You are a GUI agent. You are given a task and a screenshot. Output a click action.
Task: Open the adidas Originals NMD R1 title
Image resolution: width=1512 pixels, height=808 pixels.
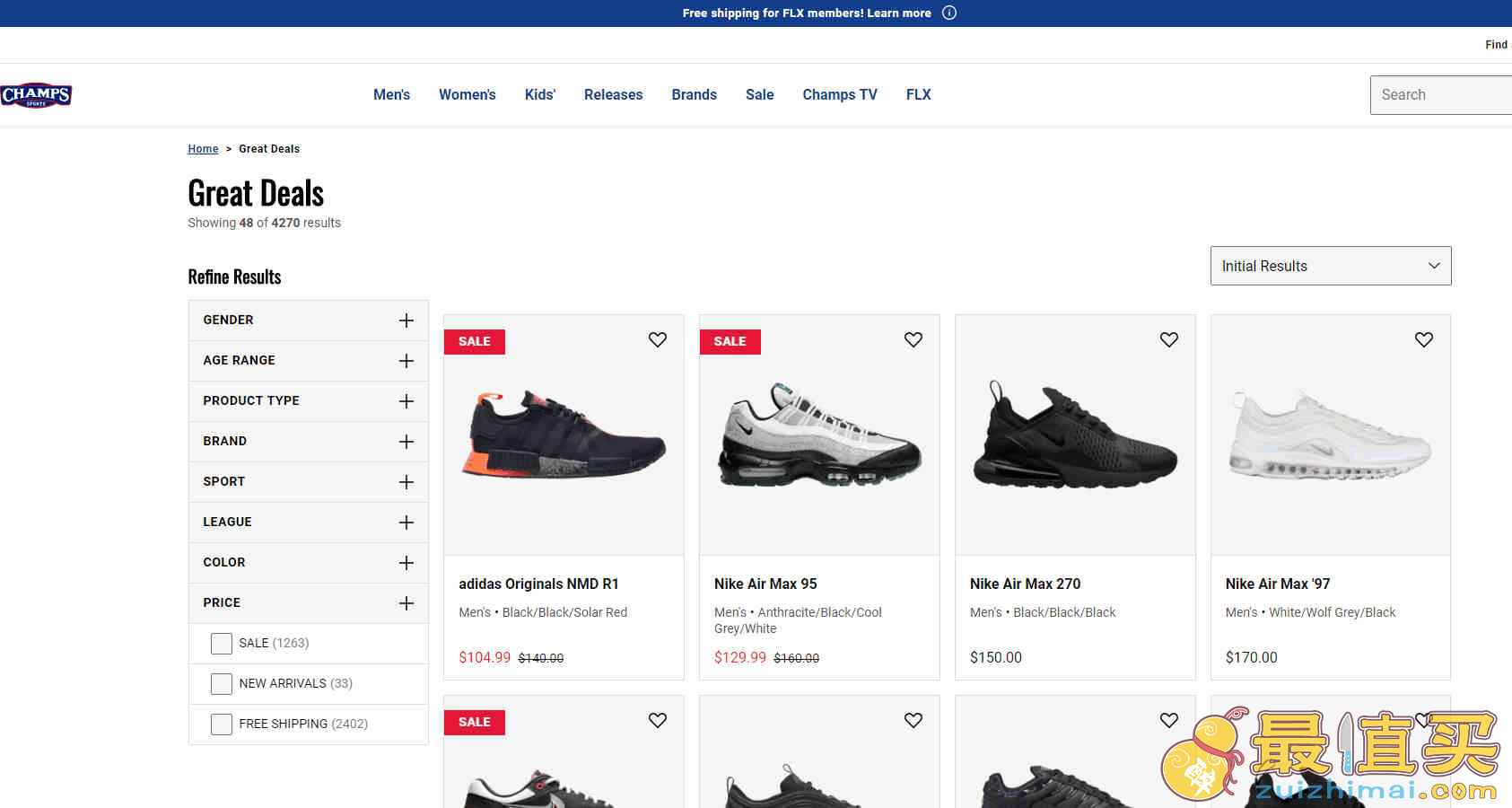(x=538, y=584)
